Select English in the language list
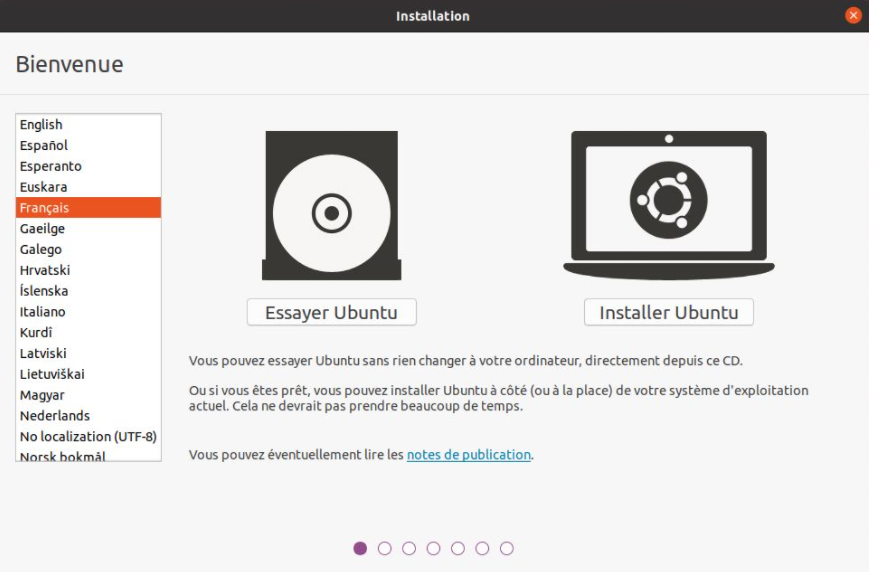The height and width of the screenshot is (572, 869). coord(88,124)
